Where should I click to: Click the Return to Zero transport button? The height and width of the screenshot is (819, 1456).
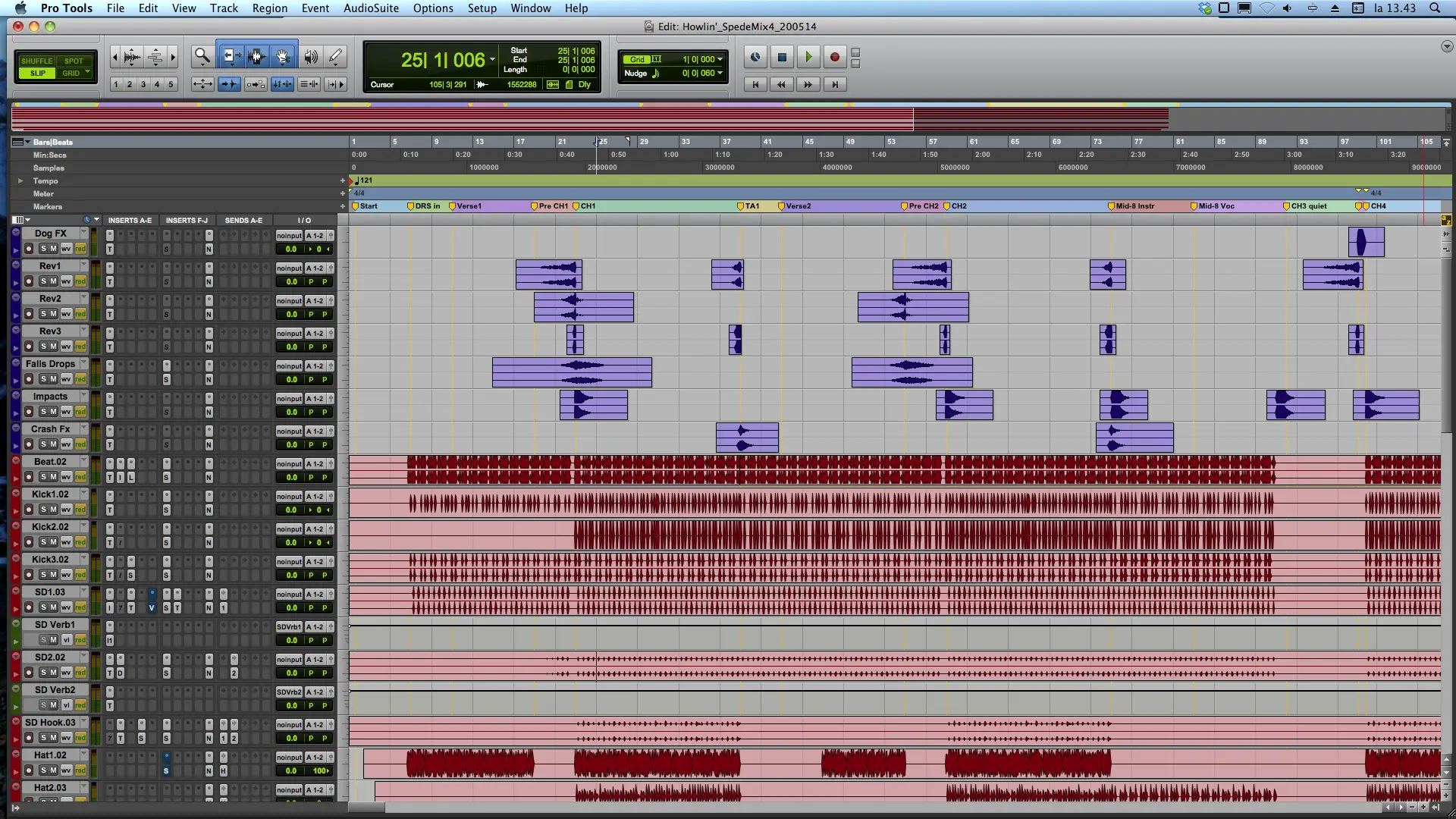(755, 84)
